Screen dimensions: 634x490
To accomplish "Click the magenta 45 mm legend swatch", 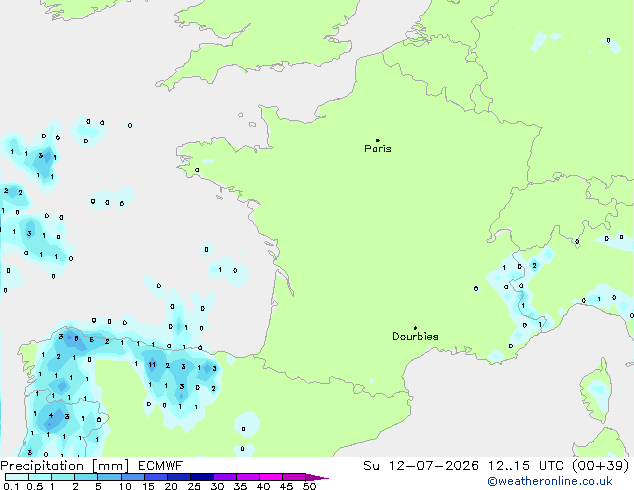I will 294,477.
